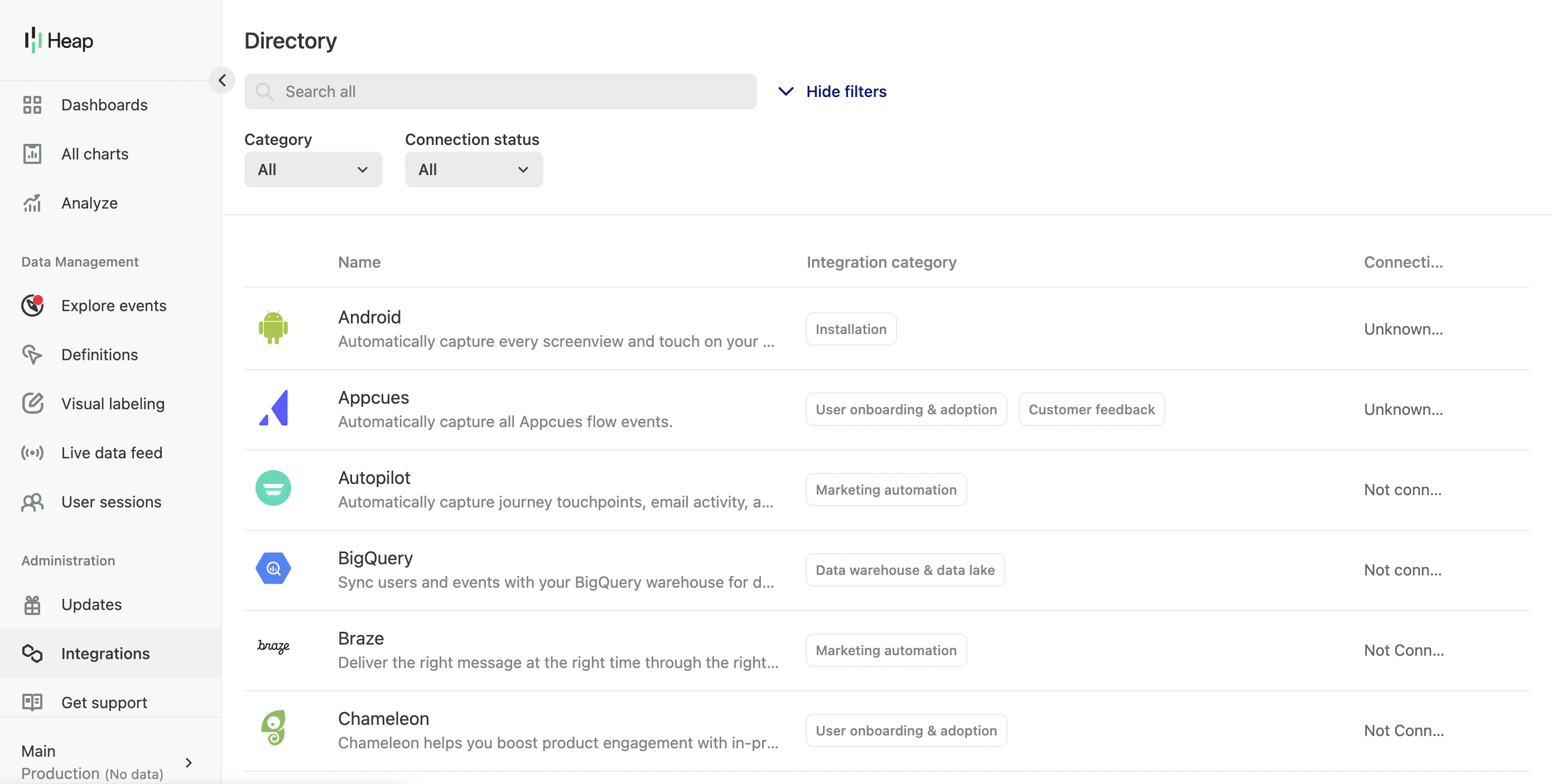Click the Search all input field

pyautogui.click(x=500, y=91)
